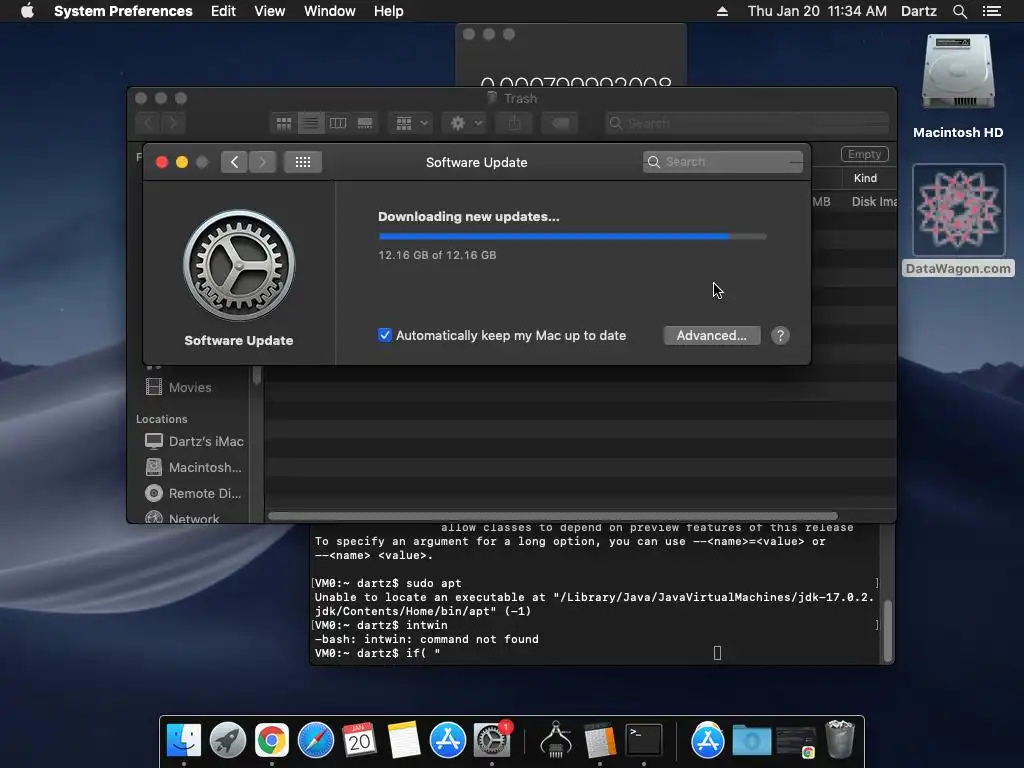
Task: Show all preferences grid button
Action: coord(302,162)
